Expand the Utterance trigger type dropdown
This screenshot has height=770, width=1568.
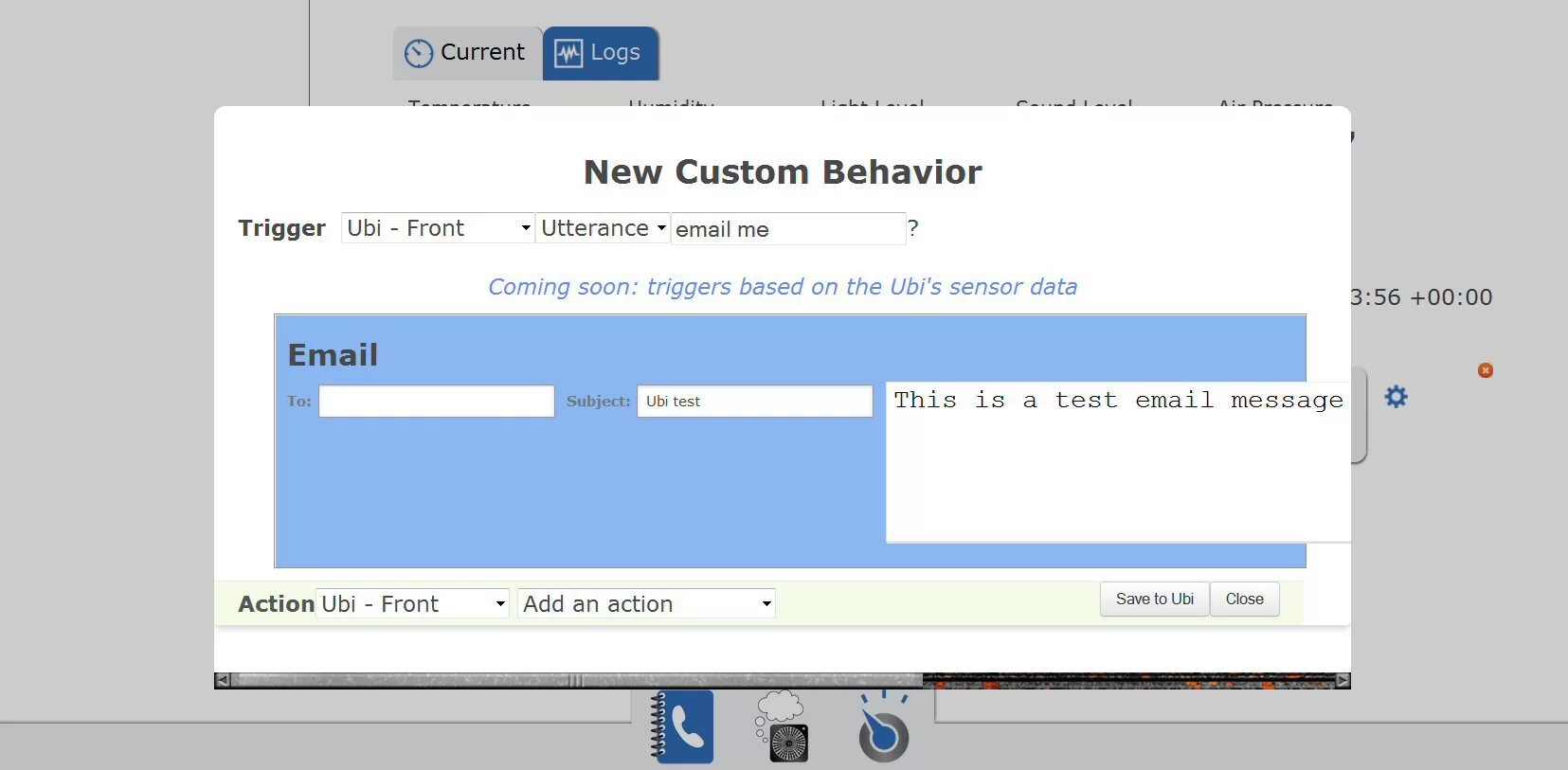coord(603,228)
